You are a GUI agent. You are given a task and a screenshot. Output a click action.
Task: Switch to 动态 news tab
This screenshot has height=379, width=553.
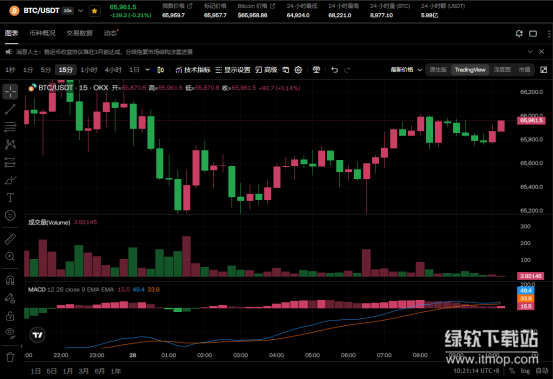(x=110, y=33)
